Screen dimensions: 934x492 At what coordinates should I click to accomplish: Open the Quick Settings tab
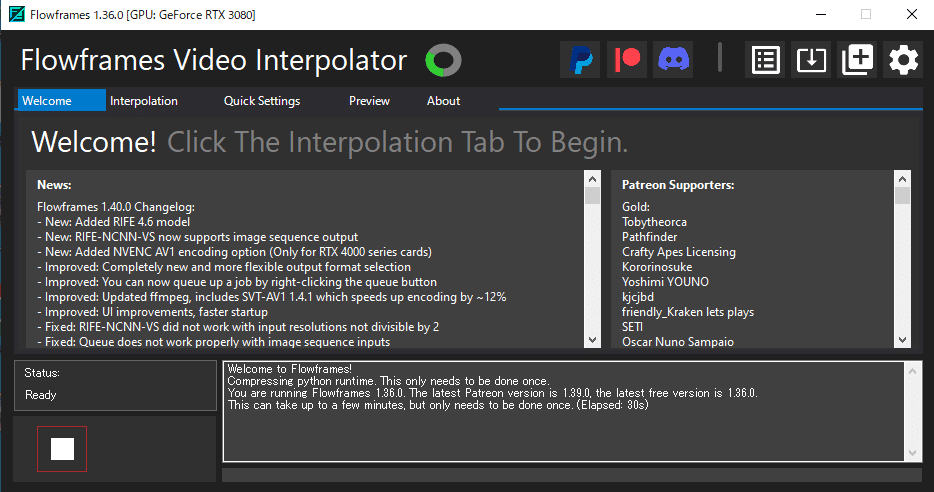(x=261, y=101)
